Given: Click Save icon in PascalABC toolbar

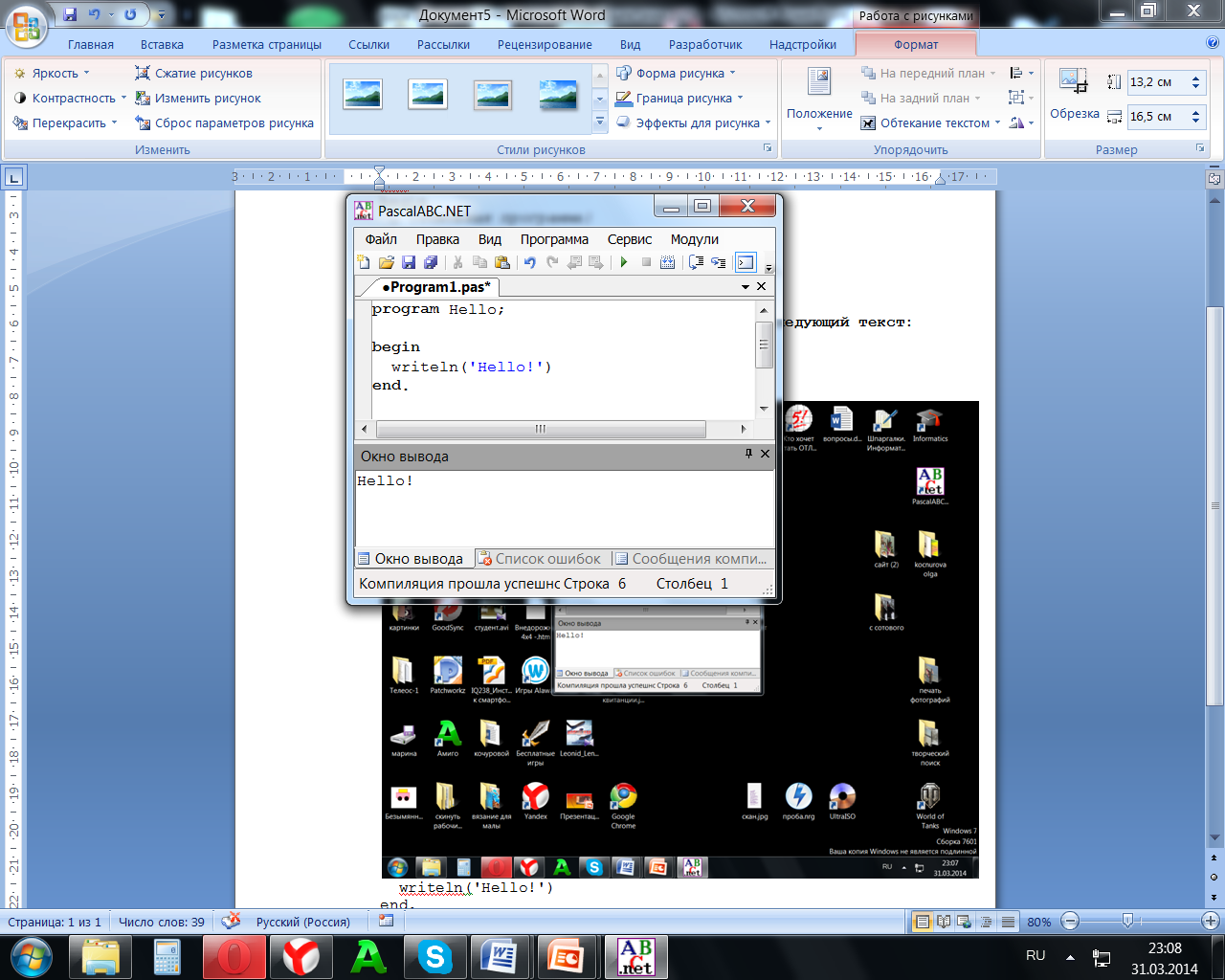Looking at the screenshot, I should tap(409, 262).
